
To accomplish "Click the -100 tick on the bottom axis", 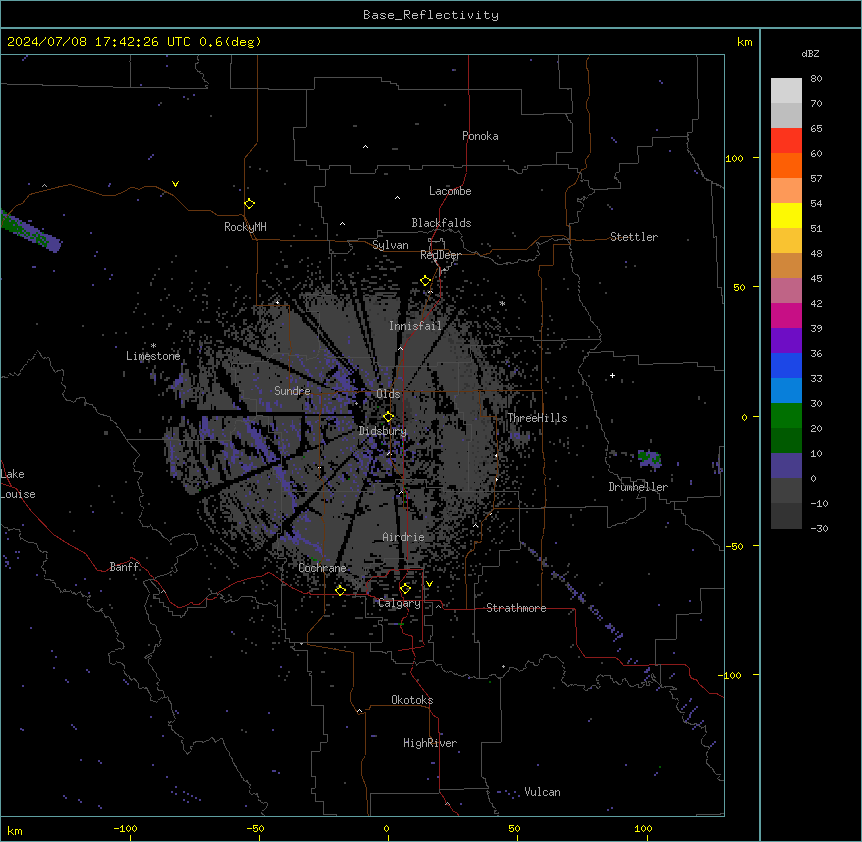I will click(x=126, y=828).
